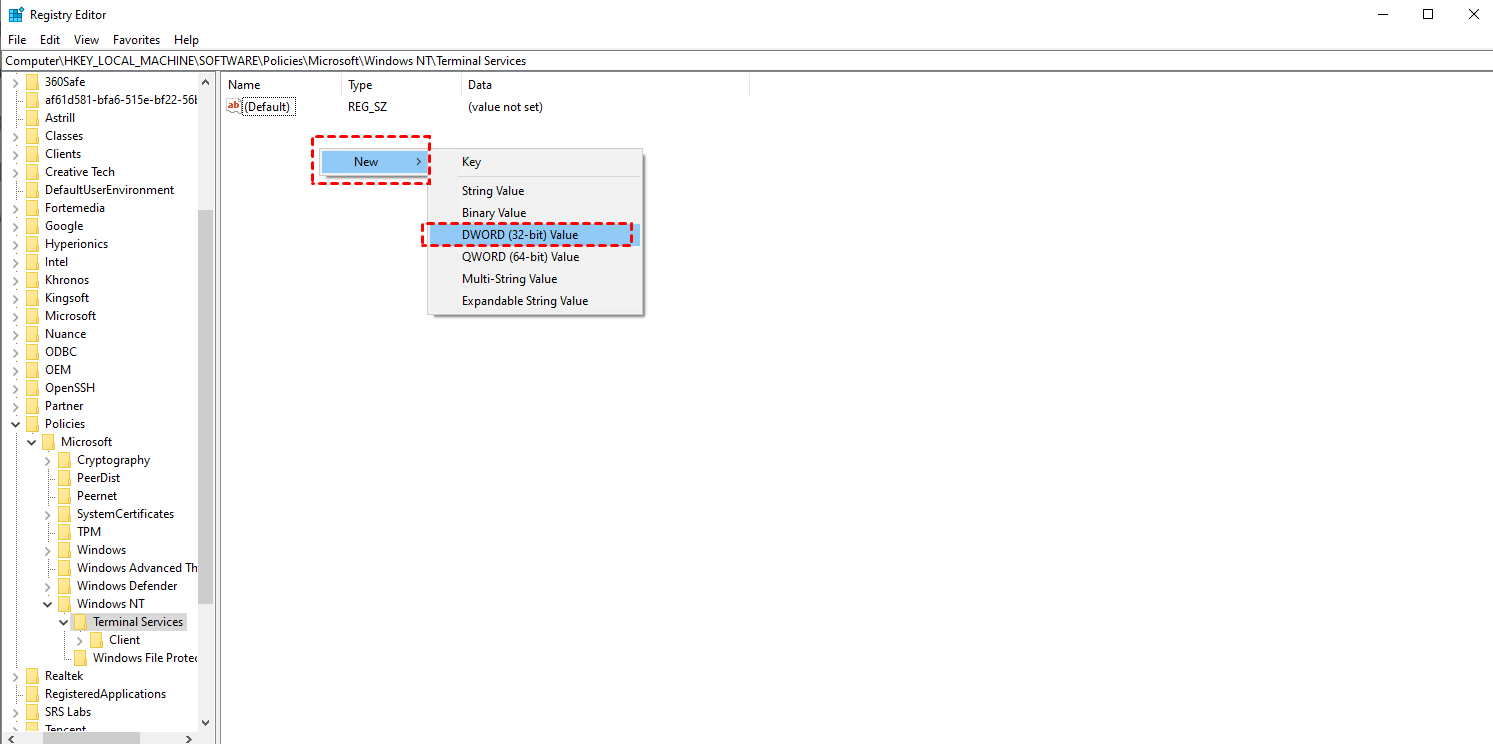
Task: Open the View menu
Action: (x=87, y=40)
